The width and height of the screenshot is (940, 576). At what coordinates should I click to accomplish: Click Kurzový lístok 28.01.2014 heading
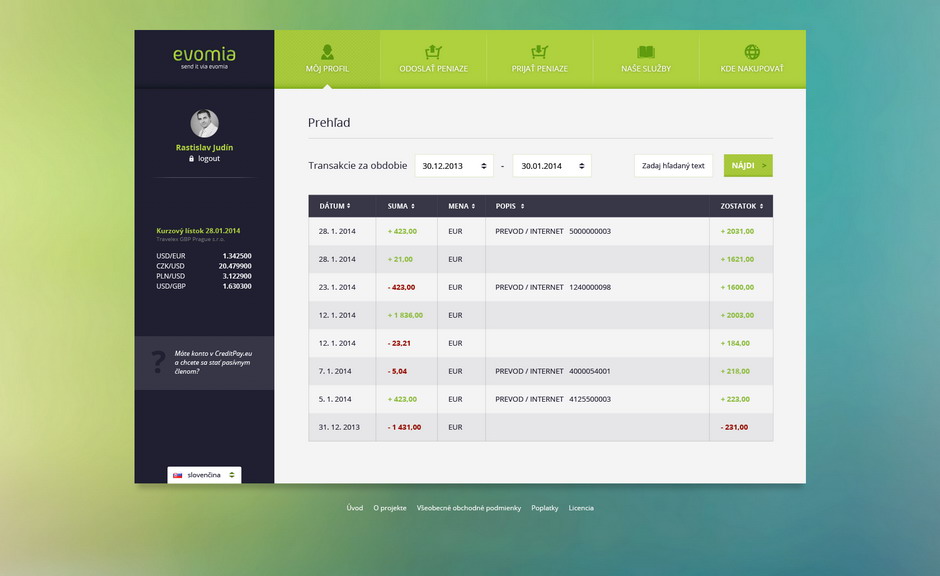(198, 231)
